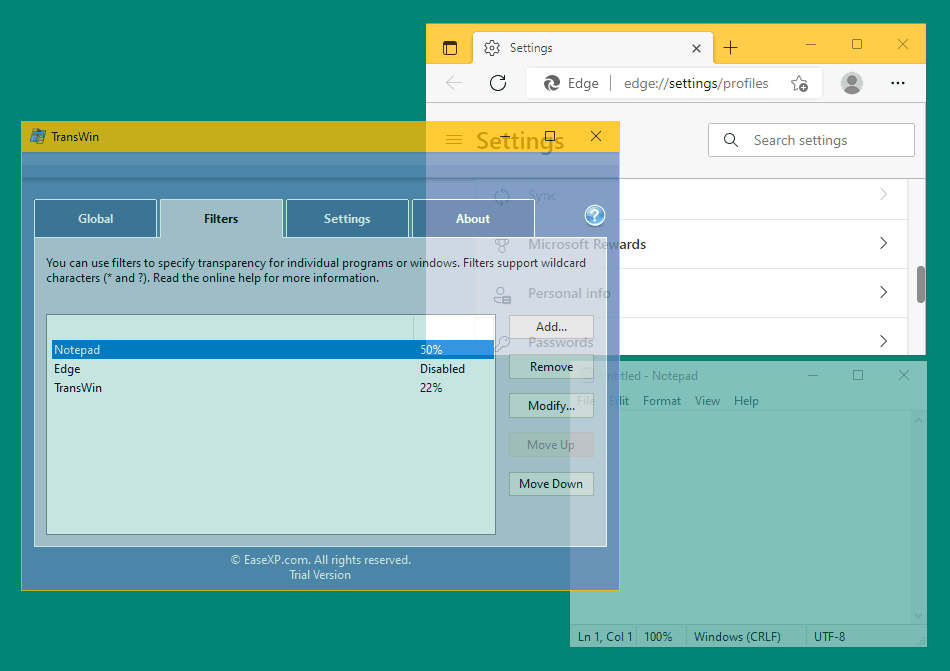Click the Move Up button
Viewport: 950px width, 671px height.
tap(551, 445)
